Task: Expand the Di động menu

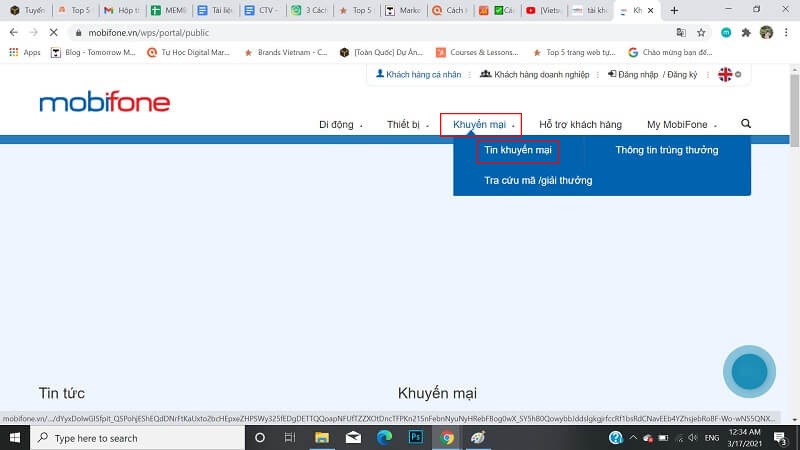Action: (340, 124)
